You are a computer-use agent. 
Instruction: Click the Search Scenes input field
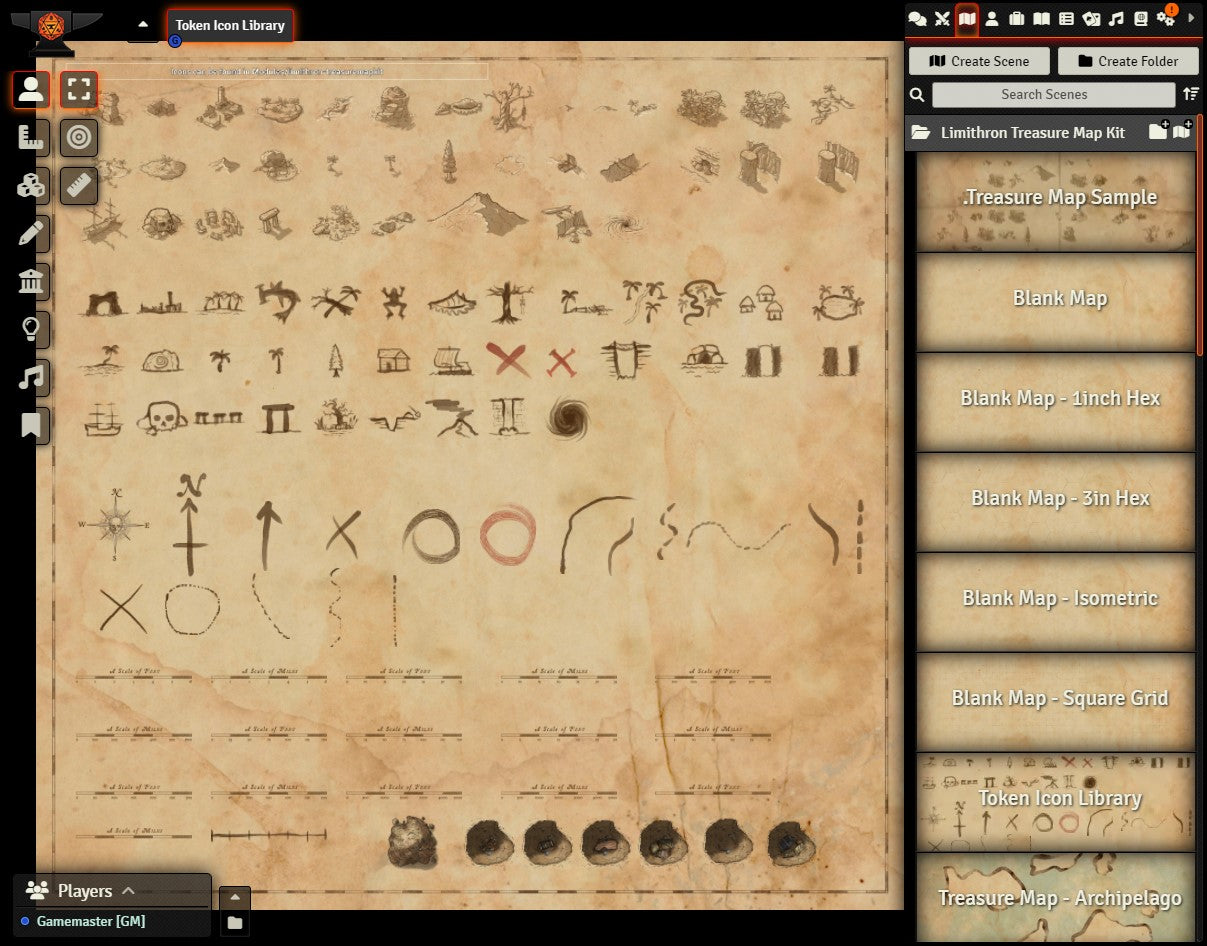(1053, 94)
